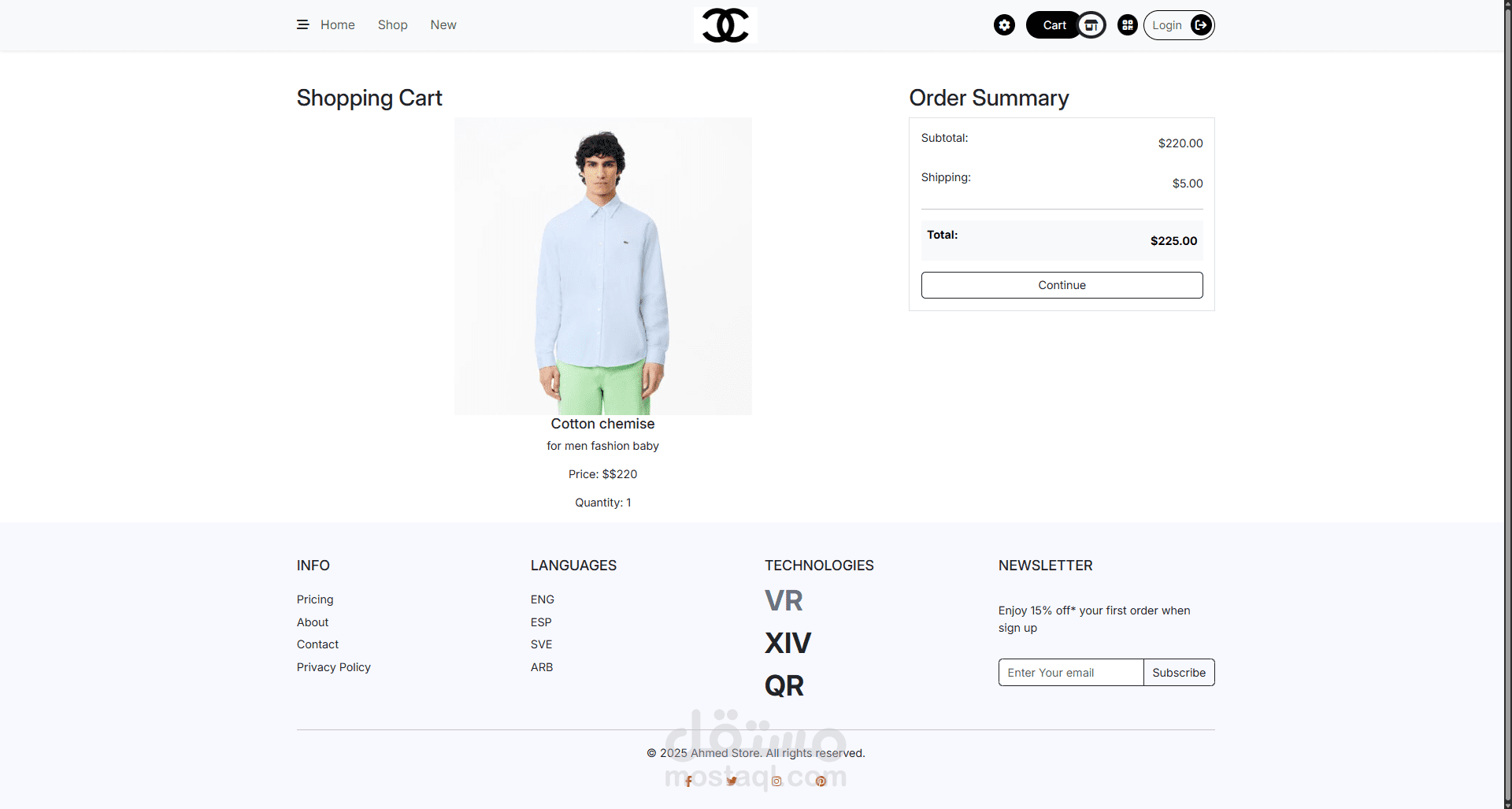Click the login arrow icon
Image resolution: width=1512 pixels, height=809 pixels.
click(x=1201, y=25)
